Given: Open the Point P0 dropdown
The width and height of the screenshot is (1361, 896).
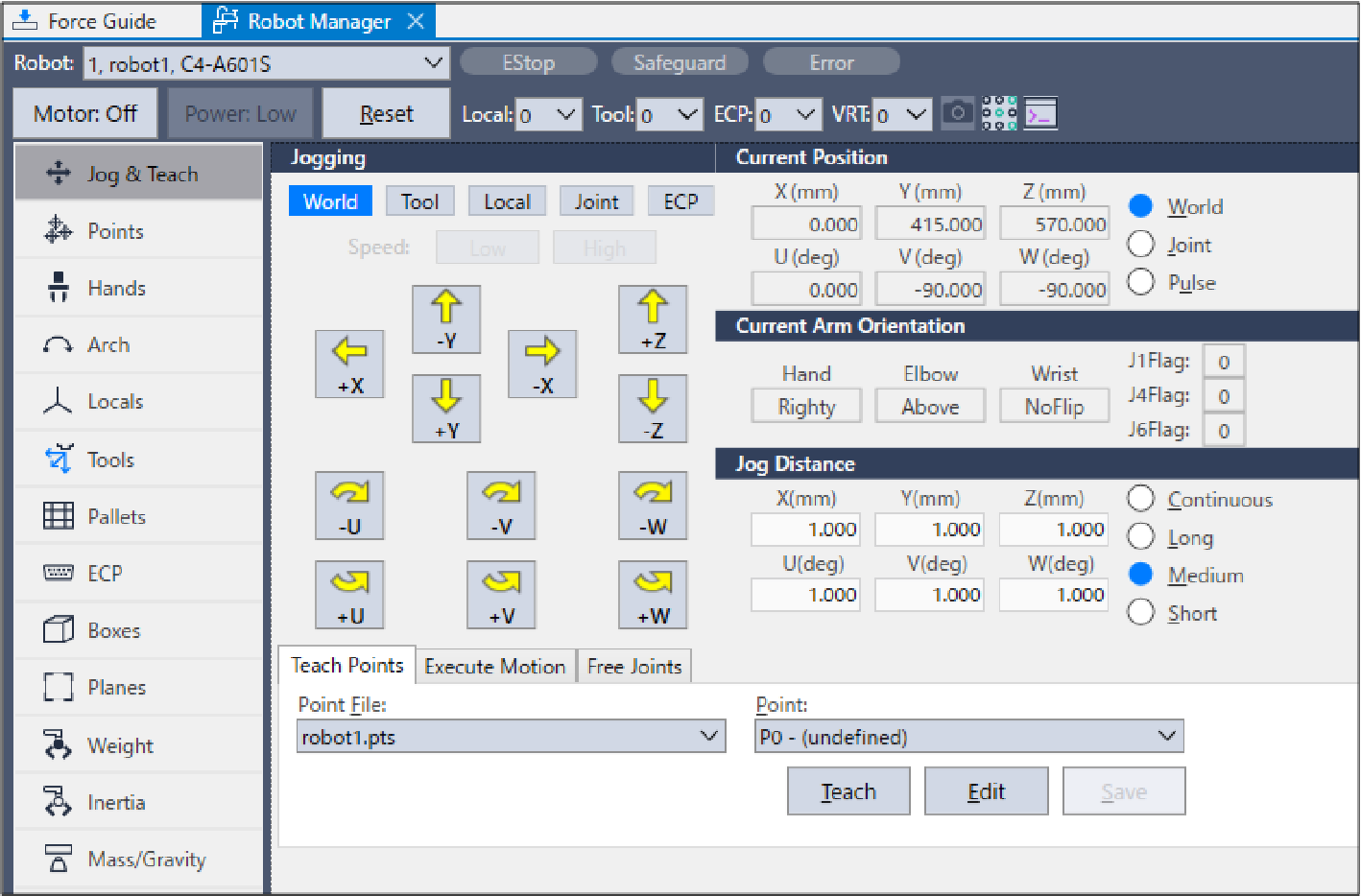Looking at the screenshot, I should click(969, 737).
